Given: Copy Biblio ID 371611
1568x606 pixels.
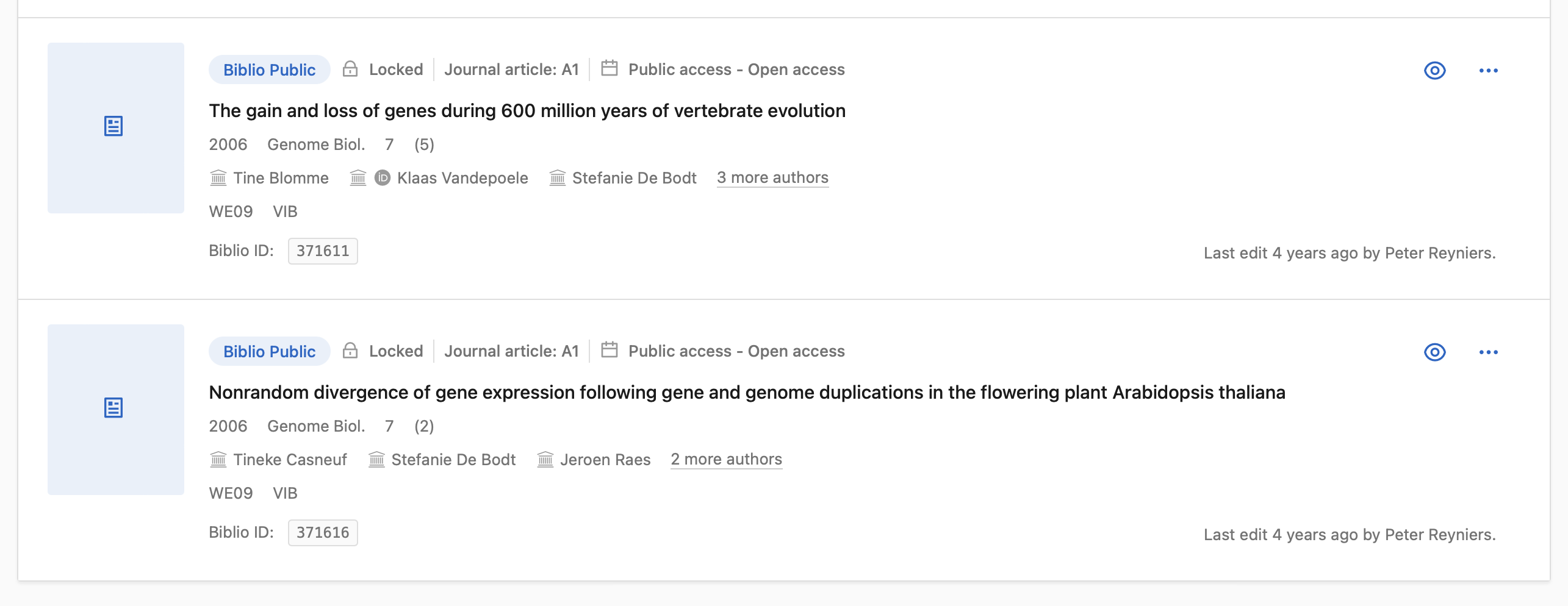Looking at the screenshot, I should coord(322,251).
